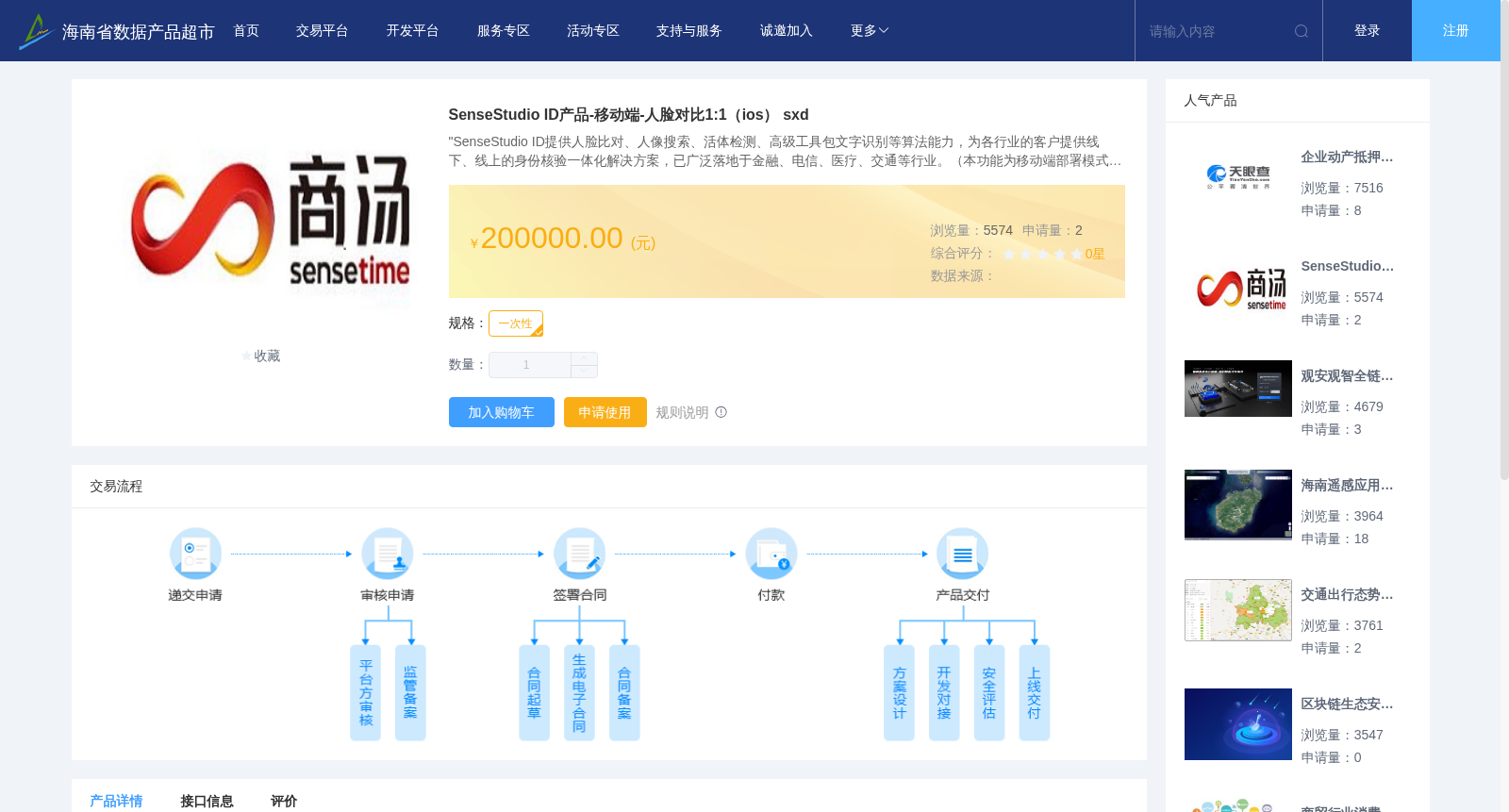Image resolution: width=1509 pixels, height=812 pixels.
Task: Click the Hainan data supermarket logo icon
Action: (35, 31)
